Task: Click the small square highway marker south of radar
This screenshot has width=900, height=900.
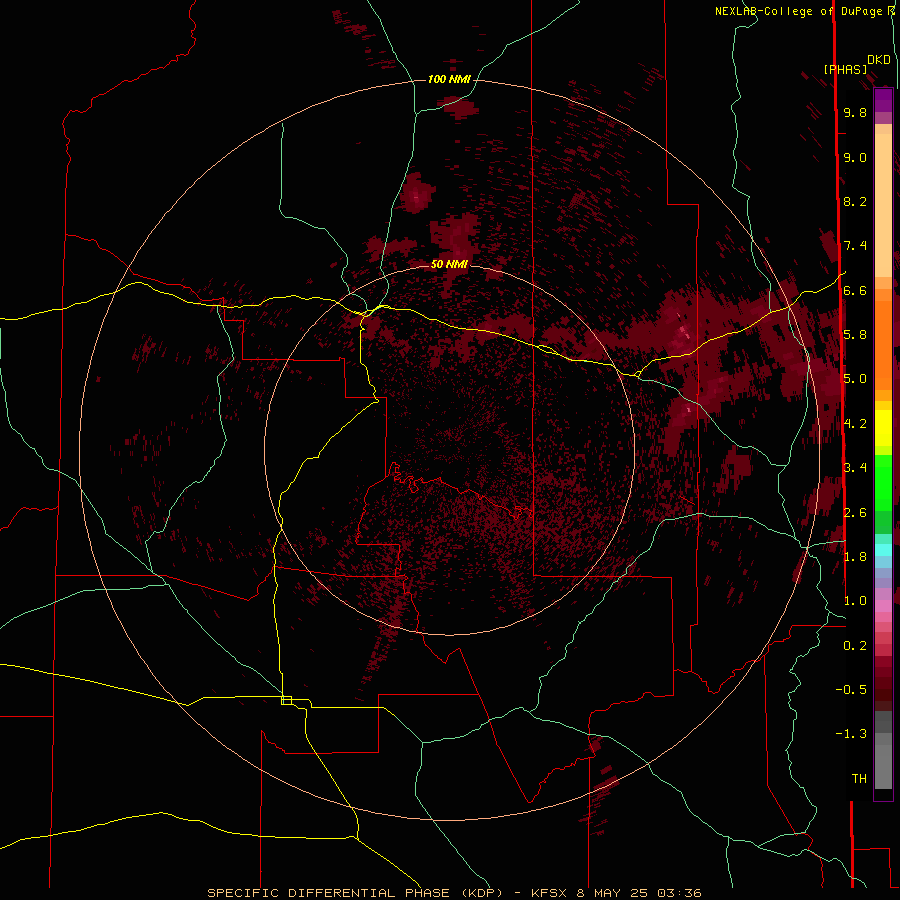Action: 286,700
